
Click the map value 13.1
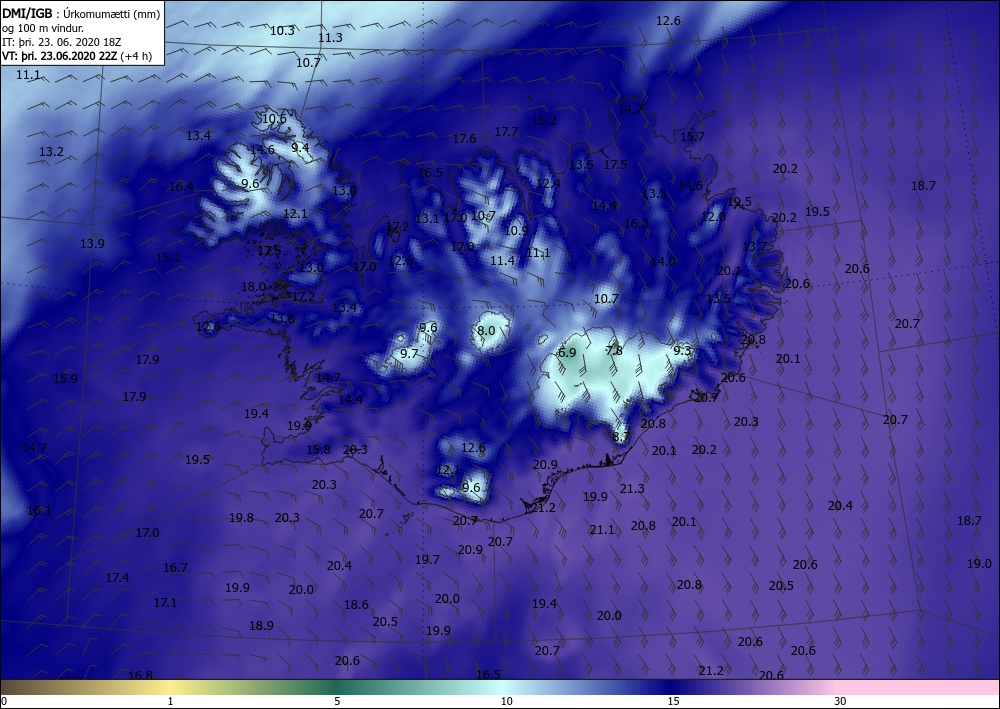(427, 219)
